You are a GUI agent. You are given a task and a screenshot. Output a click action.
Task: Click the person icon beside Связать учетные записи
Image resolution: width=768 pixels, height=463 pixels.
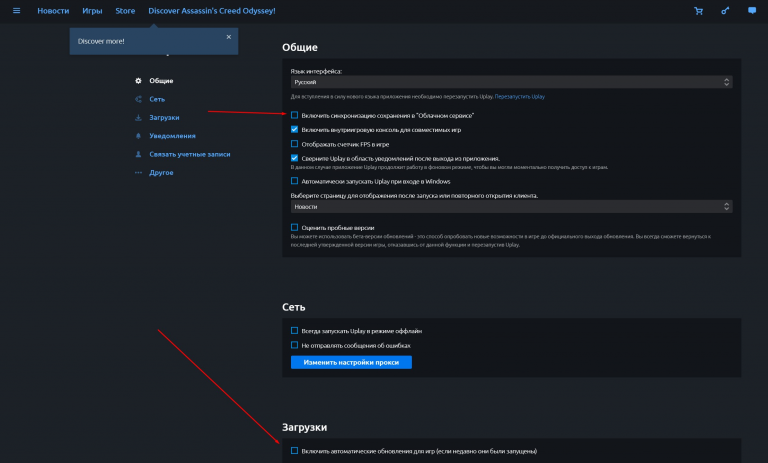pos(138,155)
